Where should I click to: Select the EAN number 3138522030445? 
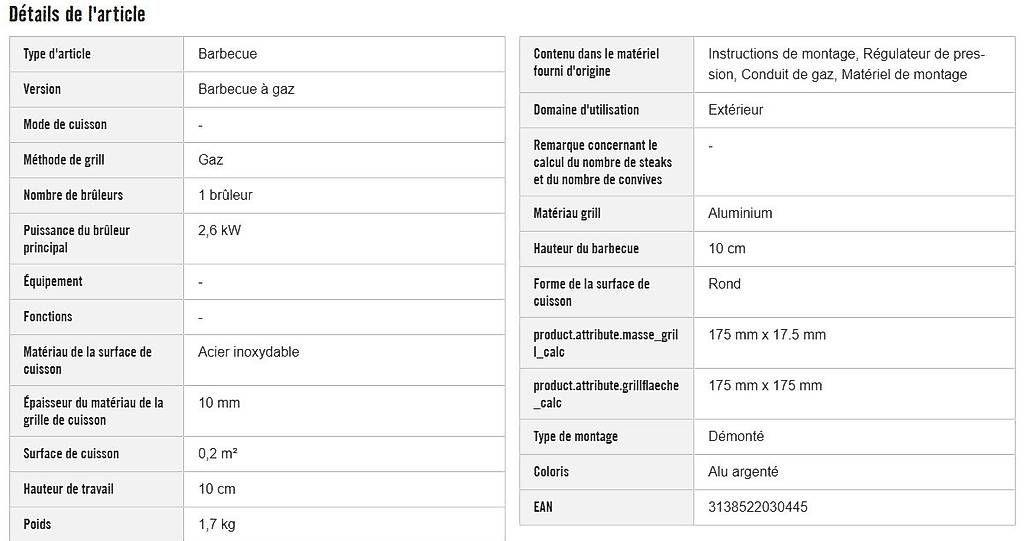(758, 508)
